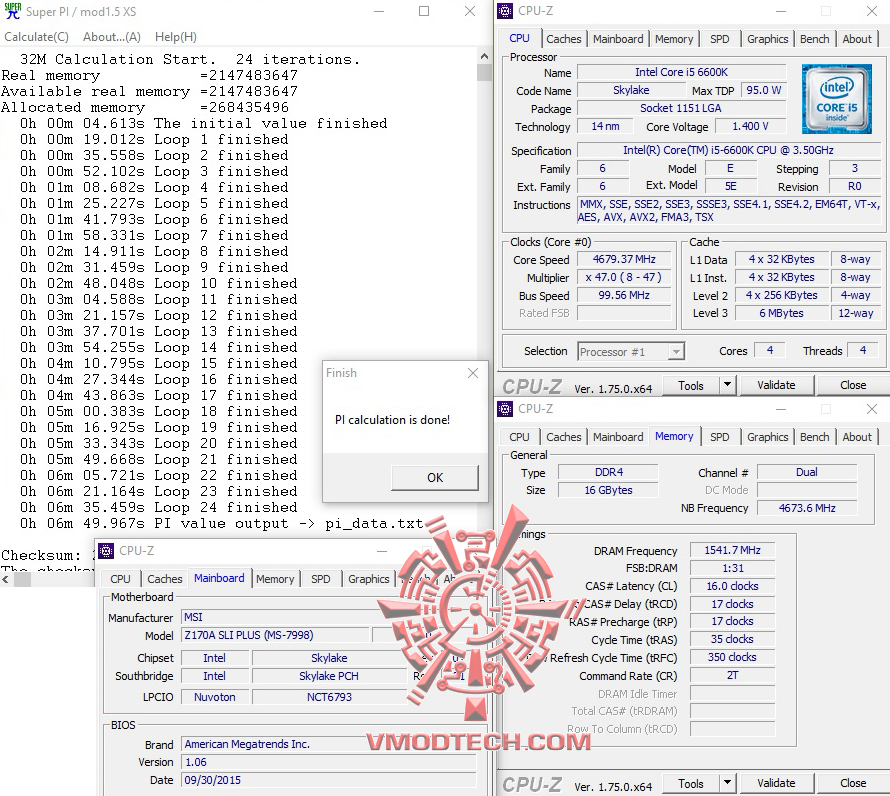Image resolution: width=890 pixels, height=796 pixels.
Task: Minimize the CPU-Z Memory window
Action: point(781,409)
